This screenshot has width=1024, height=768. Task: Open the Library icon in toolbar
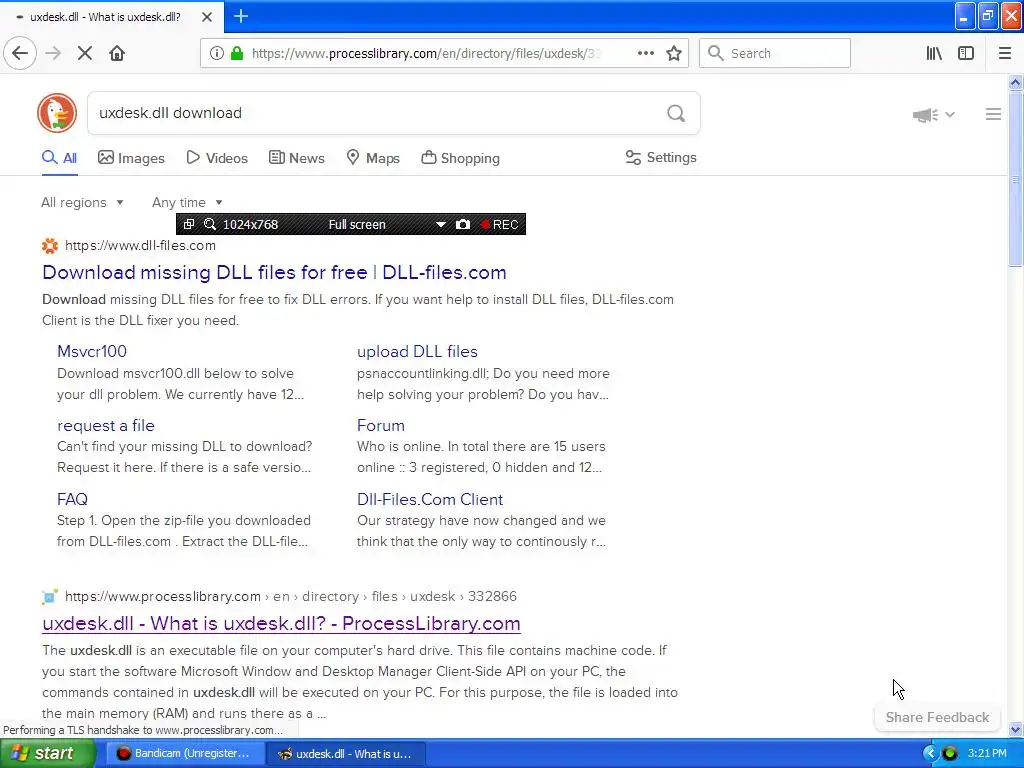pyautogui.click(x=934, y=54)
